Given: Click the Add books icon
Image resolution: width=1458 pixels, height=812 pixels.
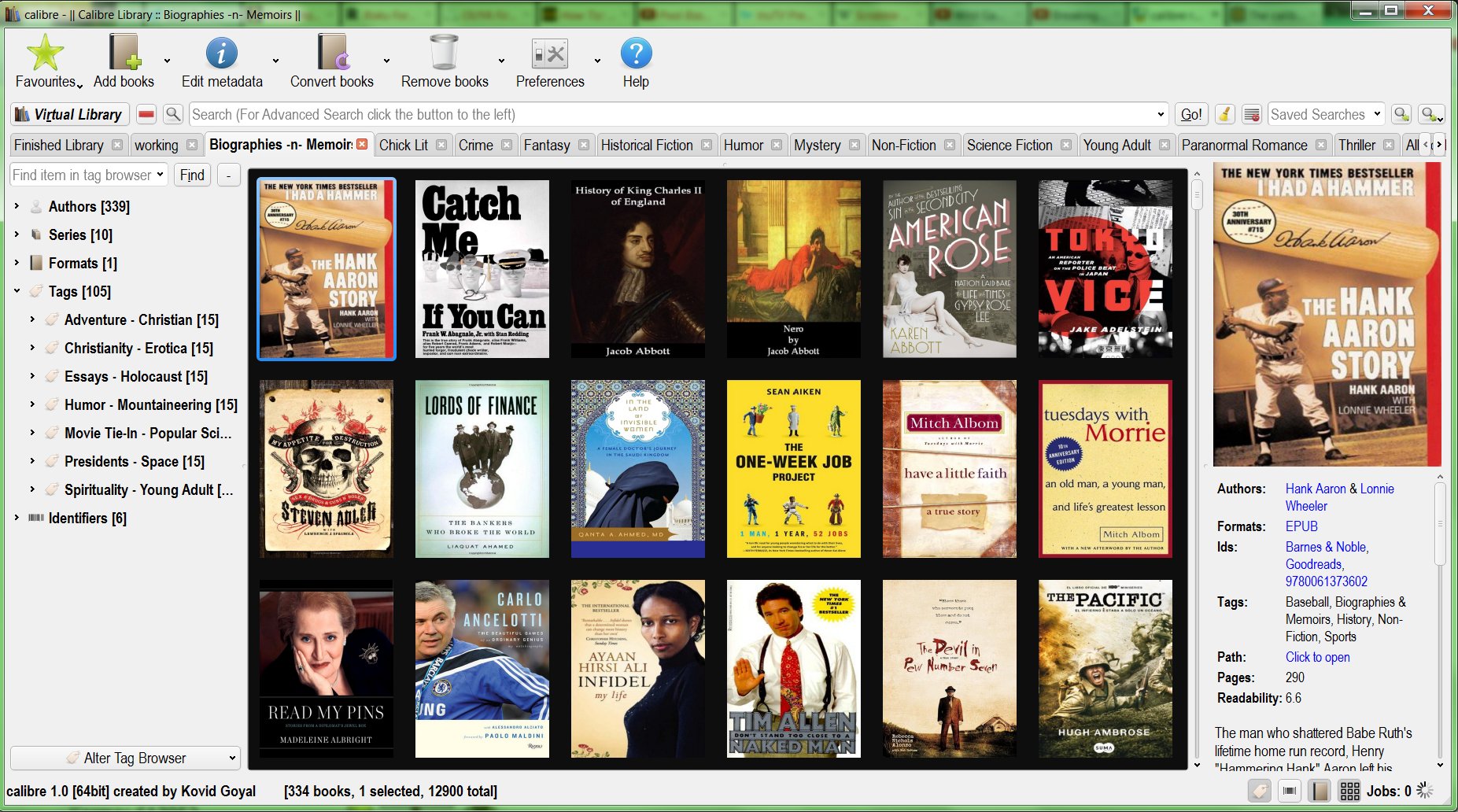Looking at the screenshot, I should [x=124, y=54].
